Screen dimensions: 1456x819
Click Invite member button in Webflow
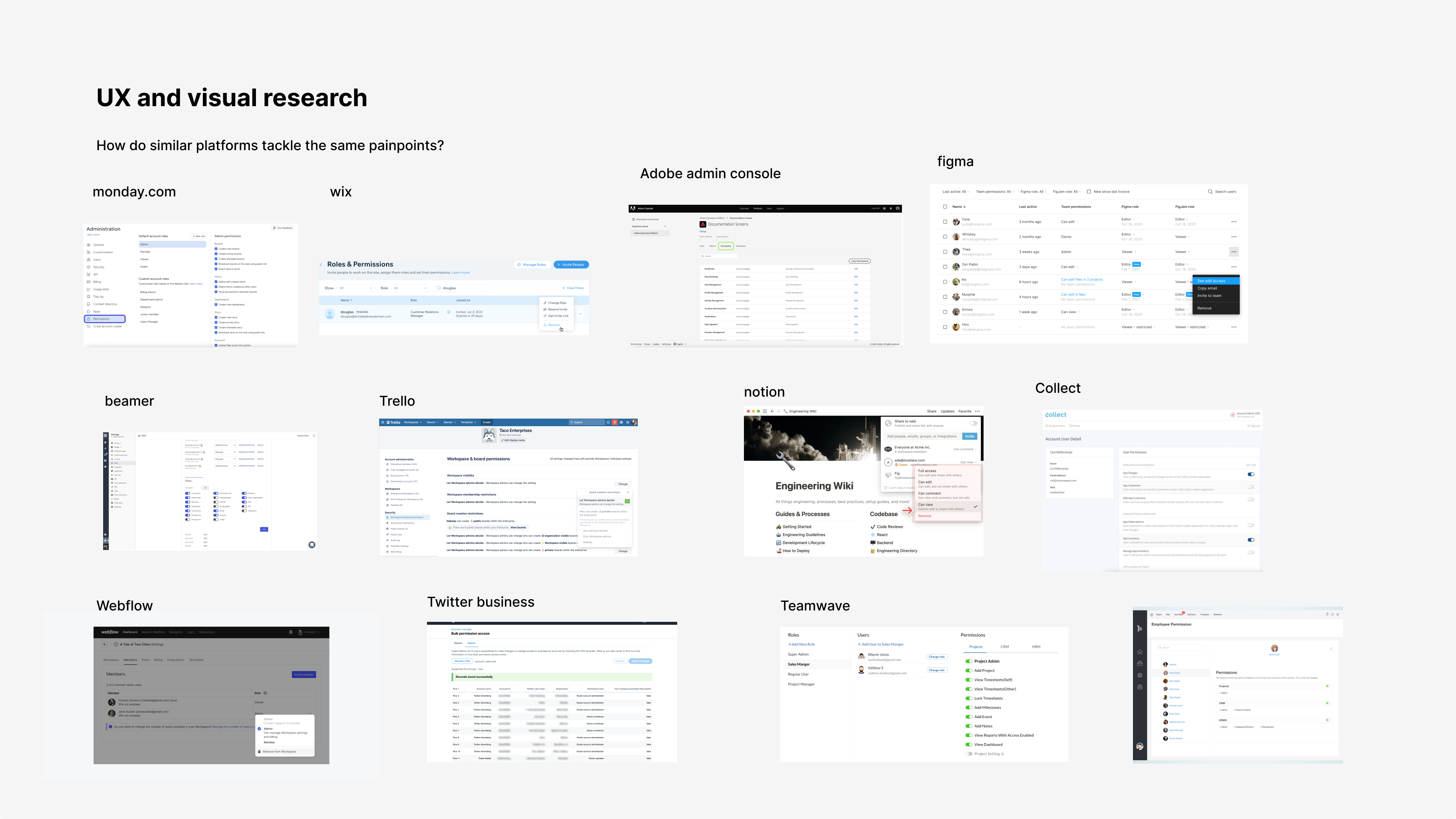304,674
